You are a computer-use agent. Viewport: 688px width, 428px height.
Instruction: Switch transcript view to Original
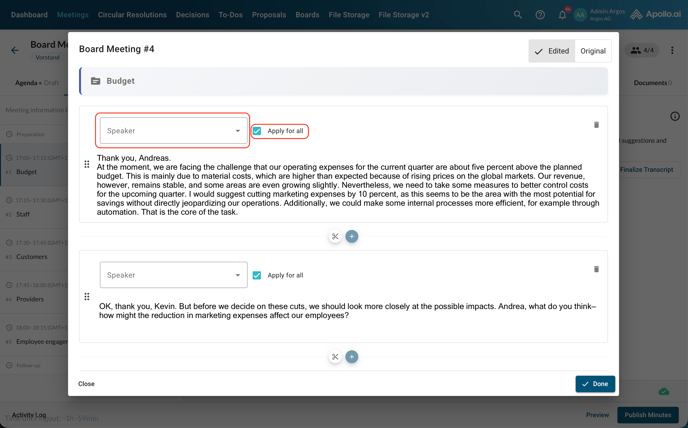[x=593, y=51]
